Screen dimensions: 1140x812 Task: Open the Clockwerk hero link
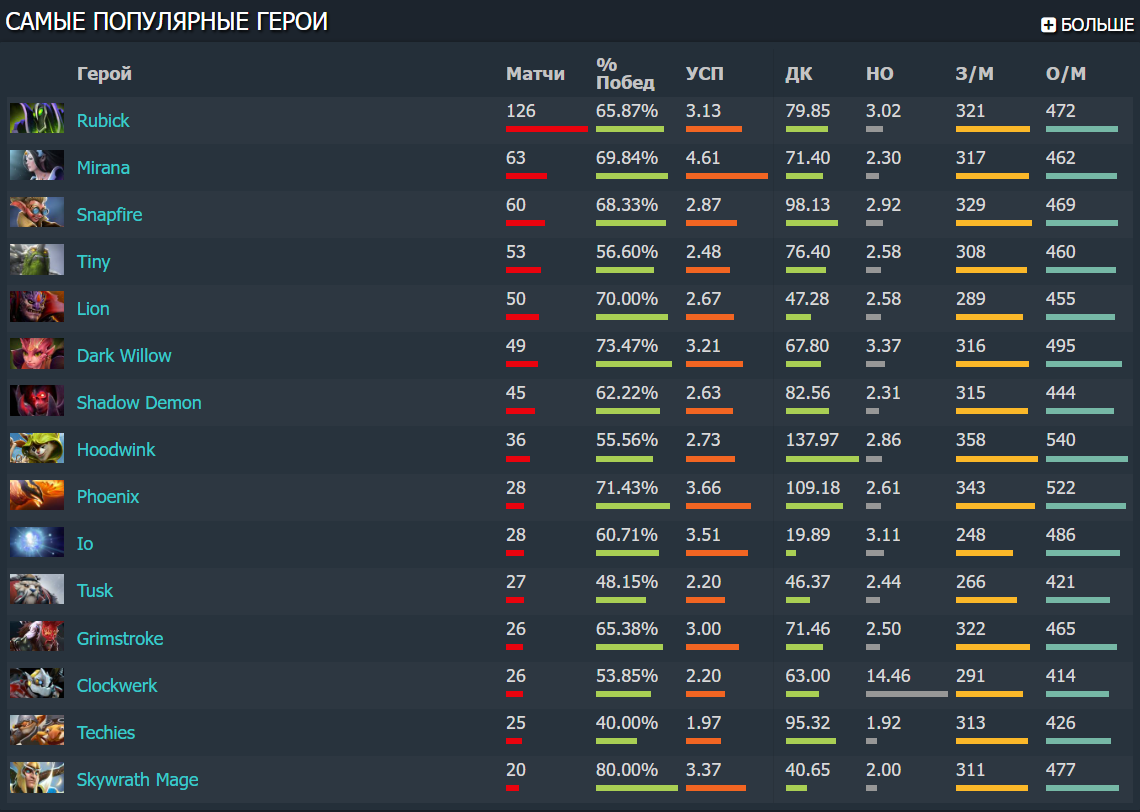[117, 686]
